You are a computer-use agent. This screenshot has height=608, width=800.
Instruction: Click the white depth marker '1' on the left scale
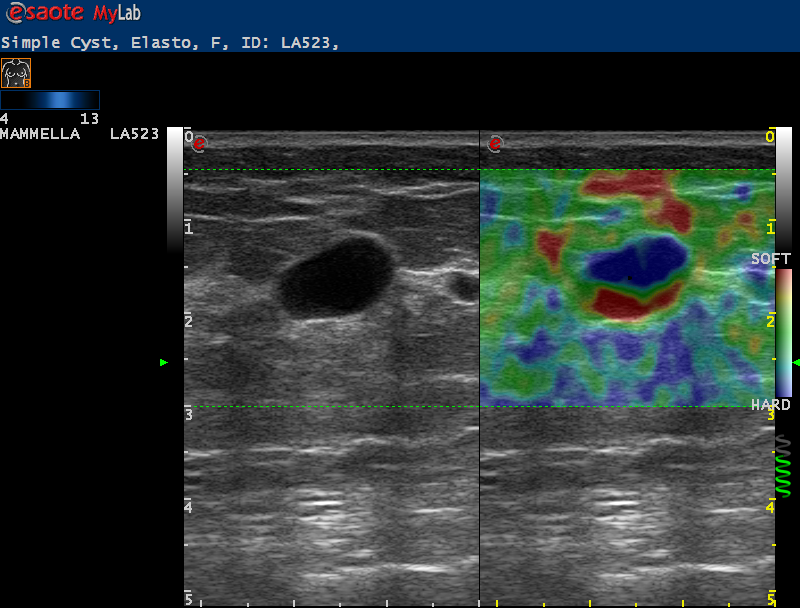click(x=189, y=229)
